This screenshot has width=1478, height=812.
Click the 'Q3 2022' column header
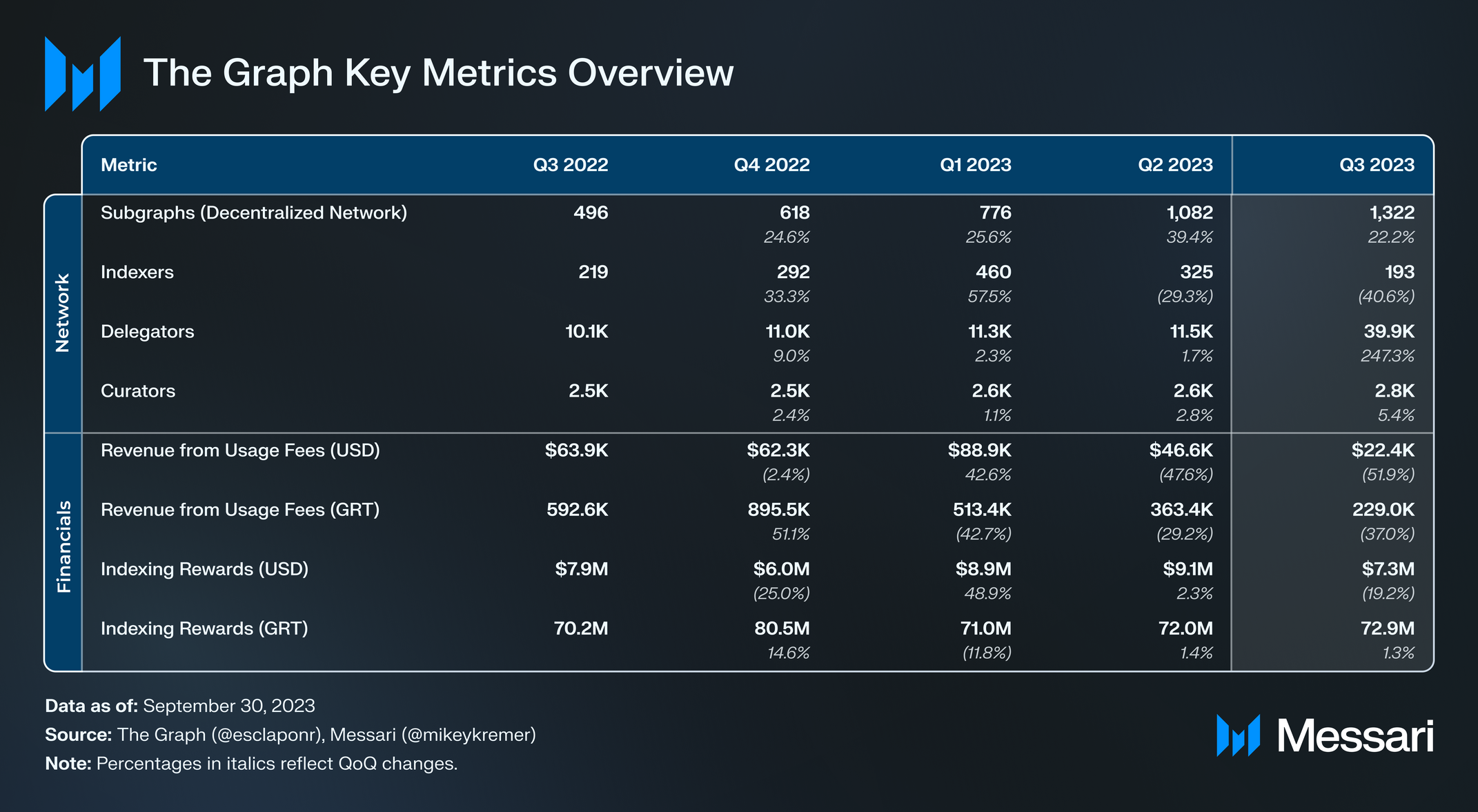click(571, 165)
